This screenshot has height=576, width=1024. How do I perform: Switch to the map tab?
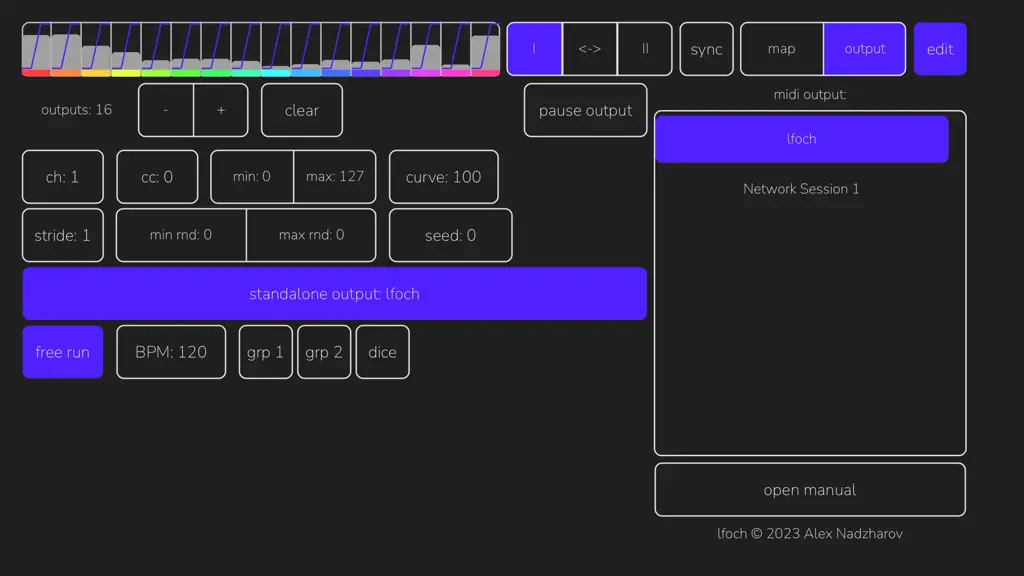pos(782,49)
